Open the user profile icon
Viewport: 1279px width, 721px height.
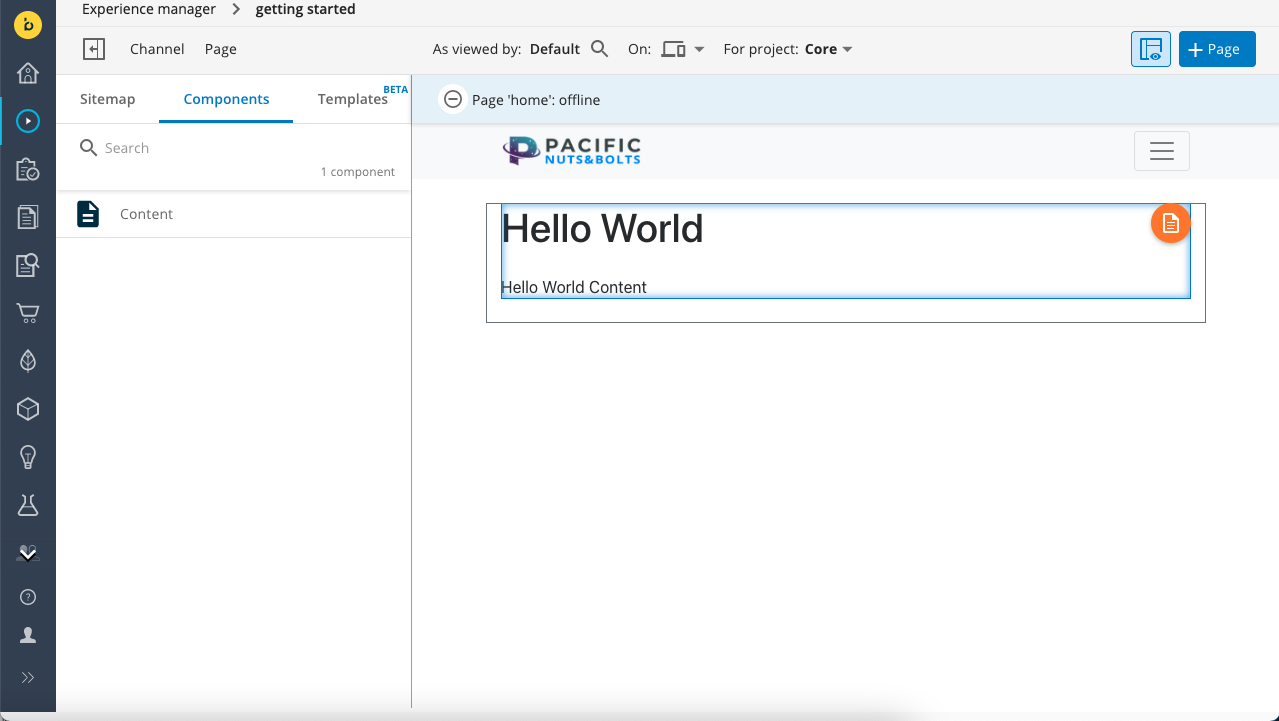(28, 635)
